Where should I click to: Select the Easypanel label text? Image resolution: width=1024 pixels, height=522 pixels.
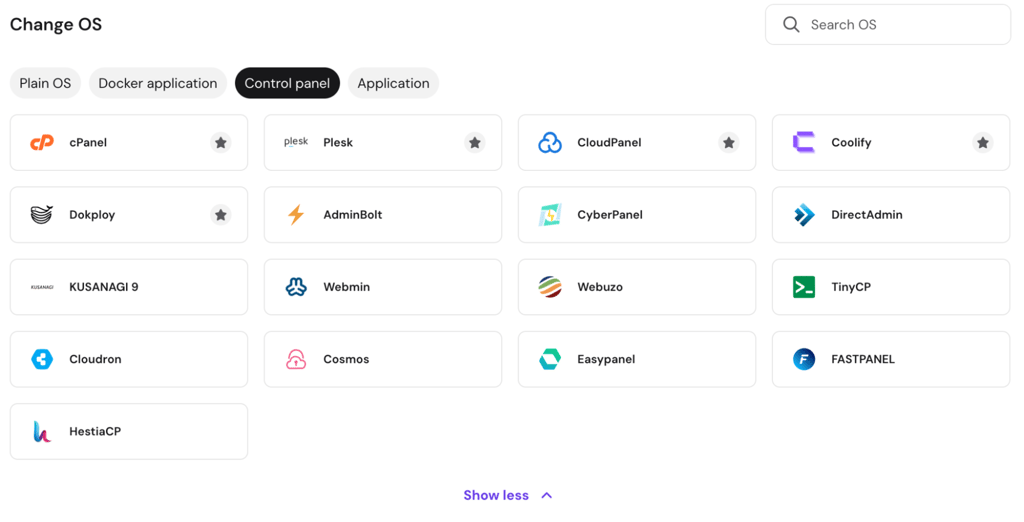pyautogui.click(x=606, y=359)
